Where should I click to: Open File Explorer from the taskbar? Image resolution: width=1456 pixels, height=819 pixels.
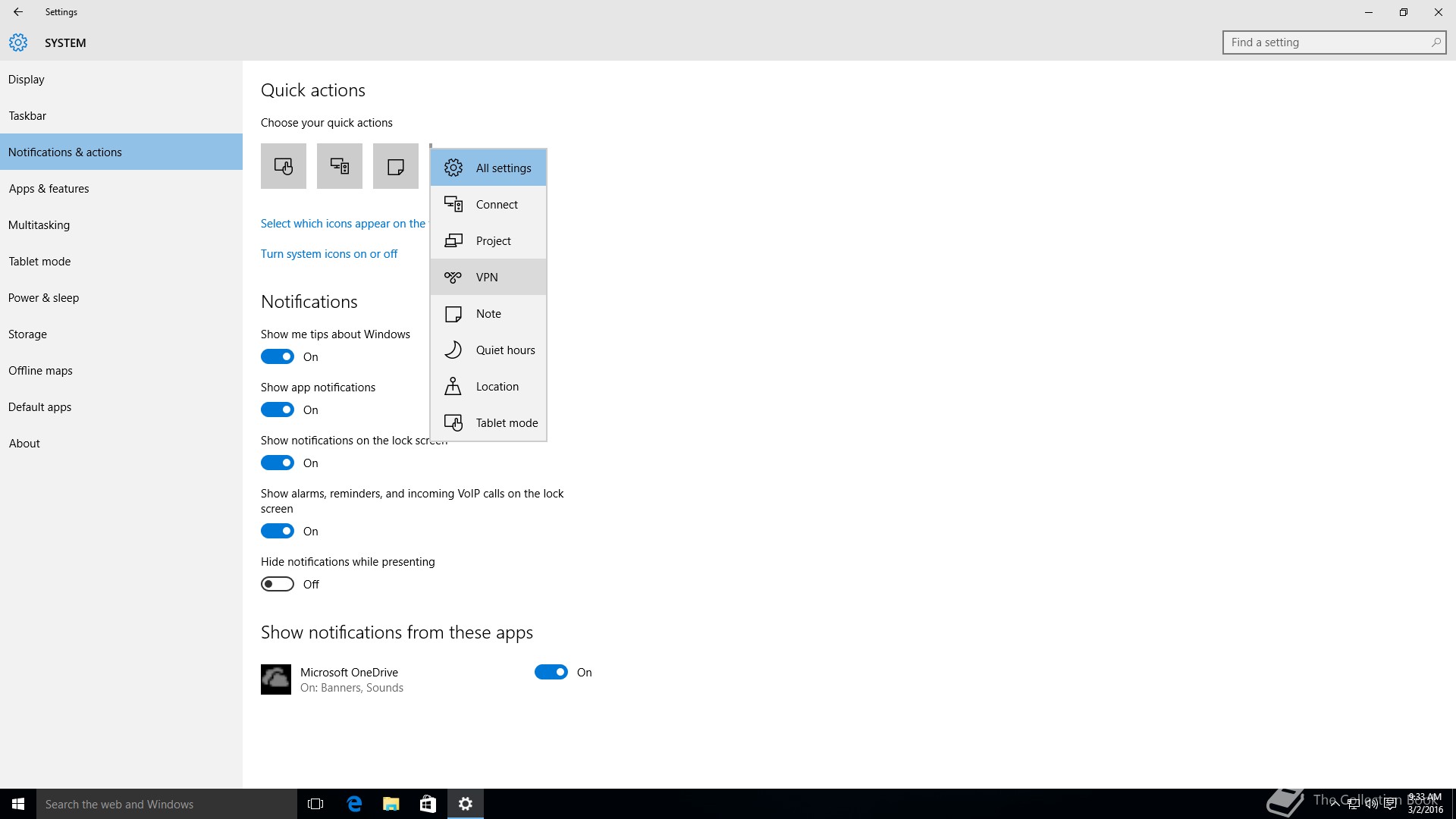[x=391, y=804]
